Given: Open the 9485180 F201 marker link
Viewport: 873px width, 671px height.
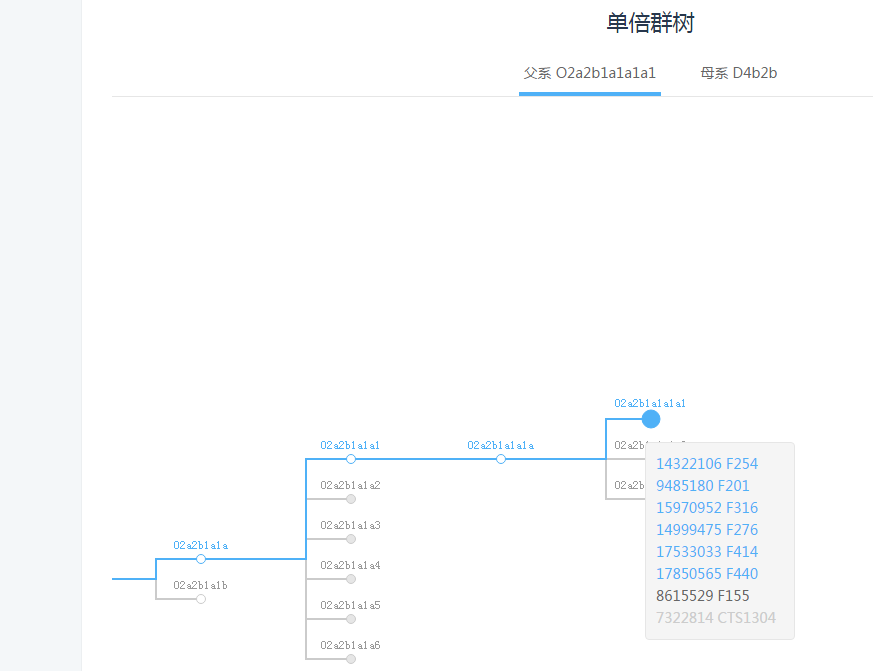Looking at the screenshot, I should pyautogui.click(x=703, y=486).
